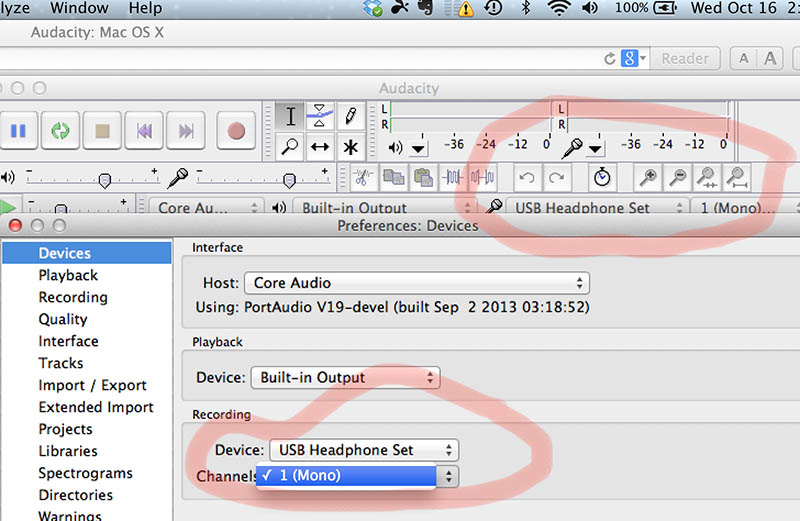Viewport: 800px width, 521px height.
Task: Select the Selection (I-beam) tool
Action: (x=290, y=116)
